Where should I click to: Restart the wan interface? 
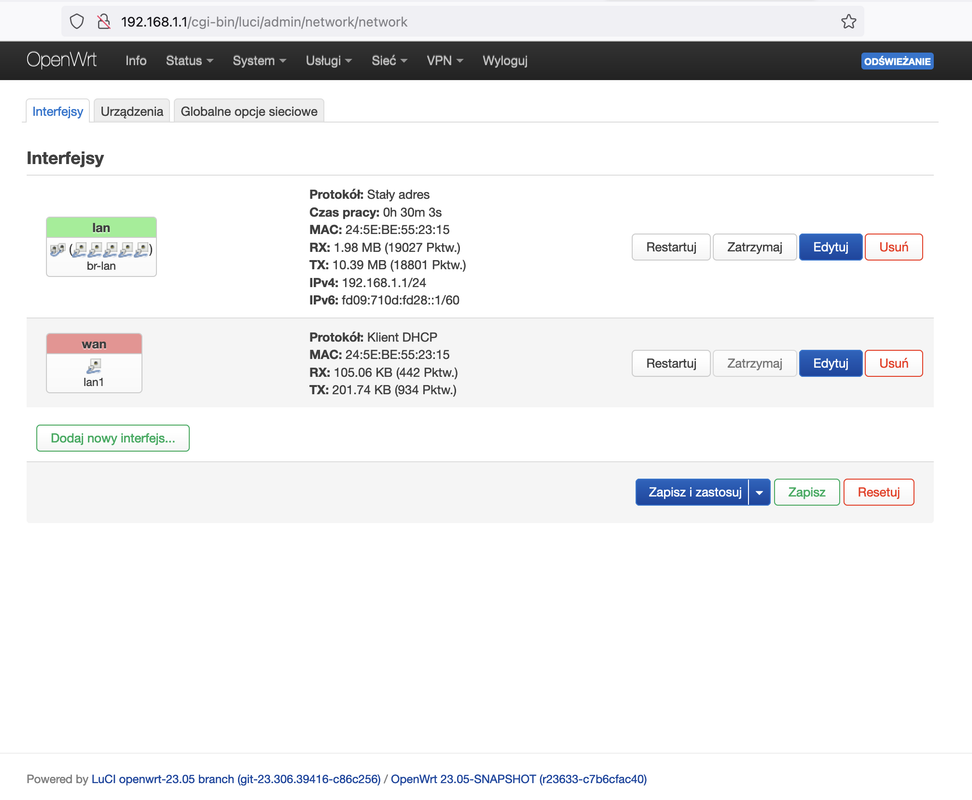click(671, 363)
